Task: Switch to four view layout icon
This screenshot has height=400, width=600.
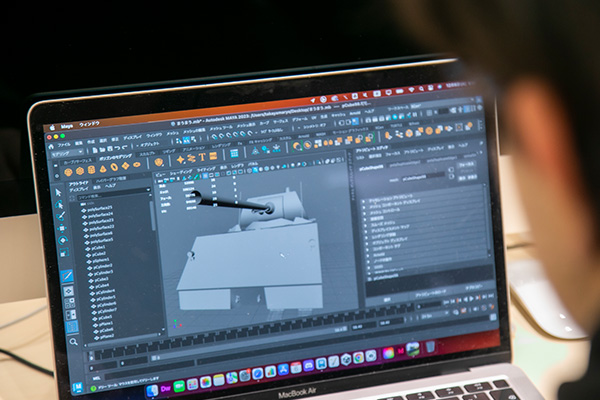Action: [70, 303]
